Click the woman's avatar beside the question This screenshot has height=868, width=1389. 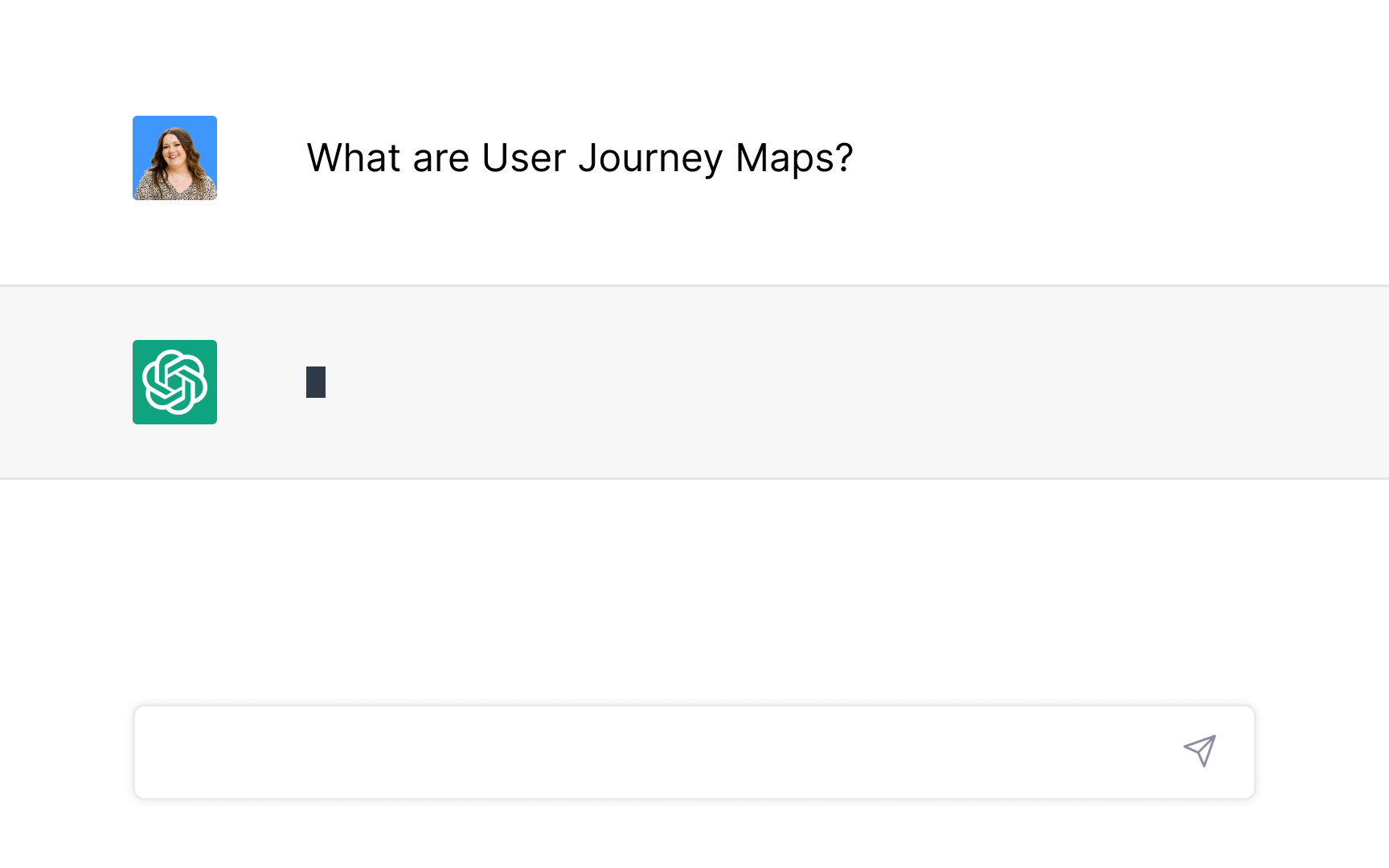pos(174,158)
